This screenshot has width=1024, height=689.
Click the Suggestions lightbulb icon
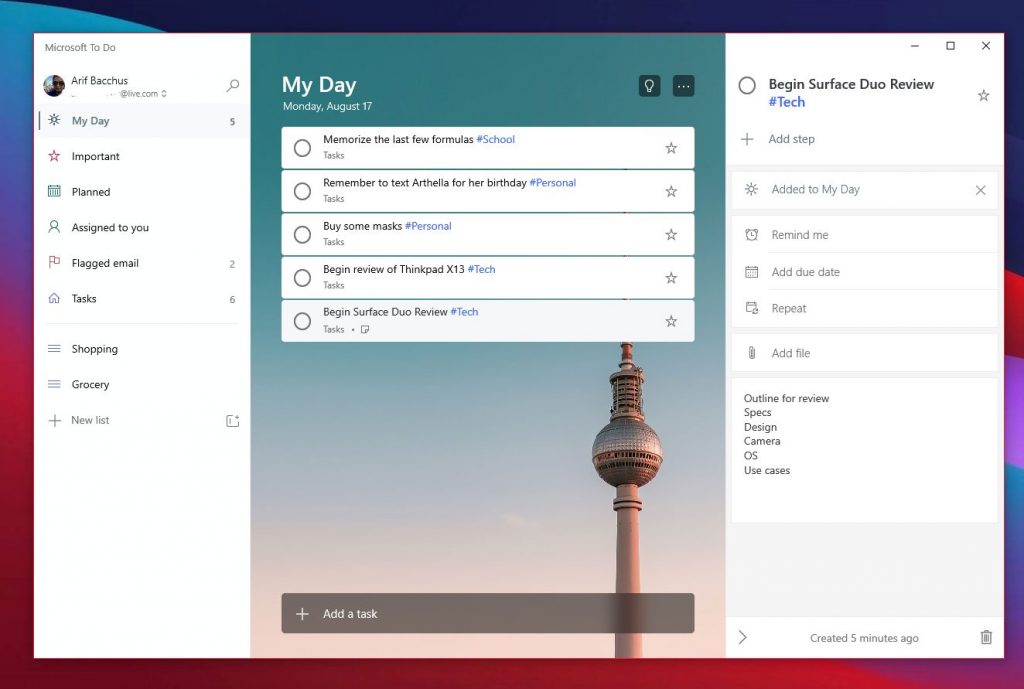click(x=649, y=86)
